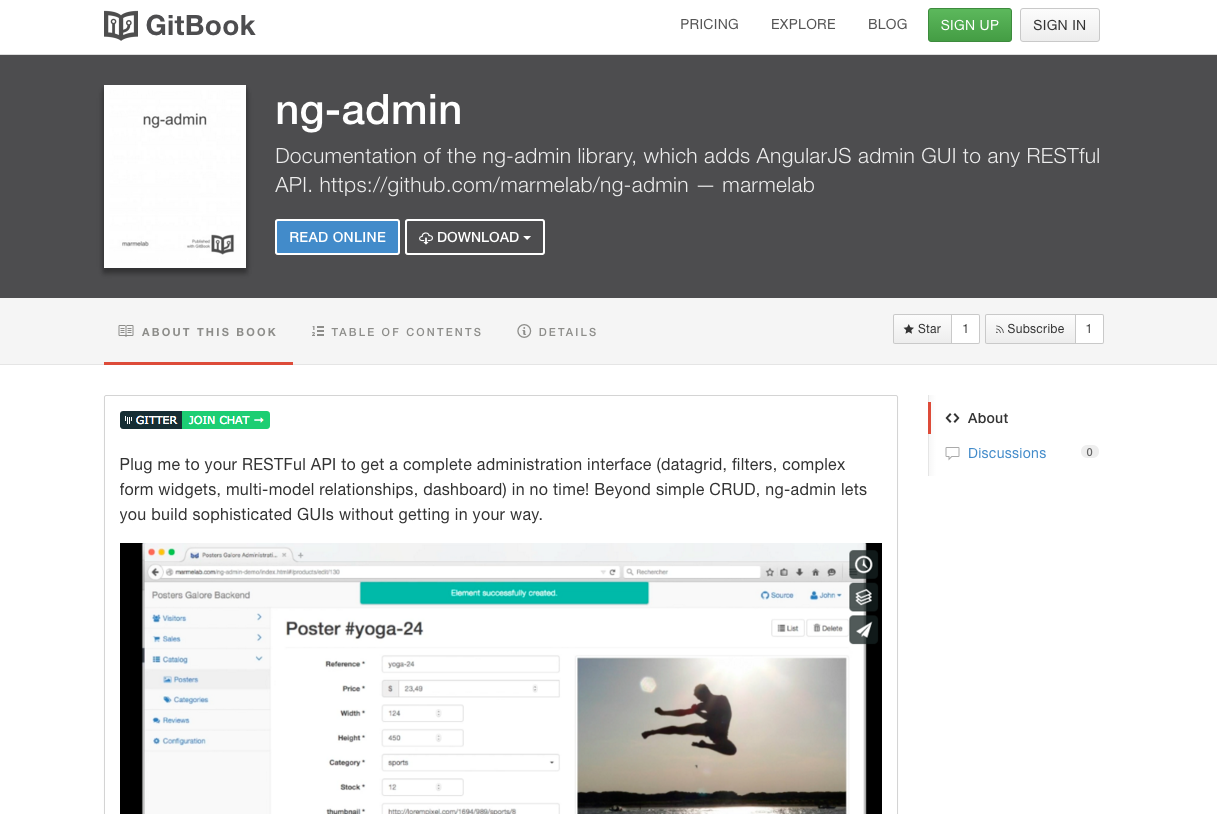Screen dimensions: 1217x814
Task: Expand the DOWNLOAD dropdown
Action: pos(475,237)
